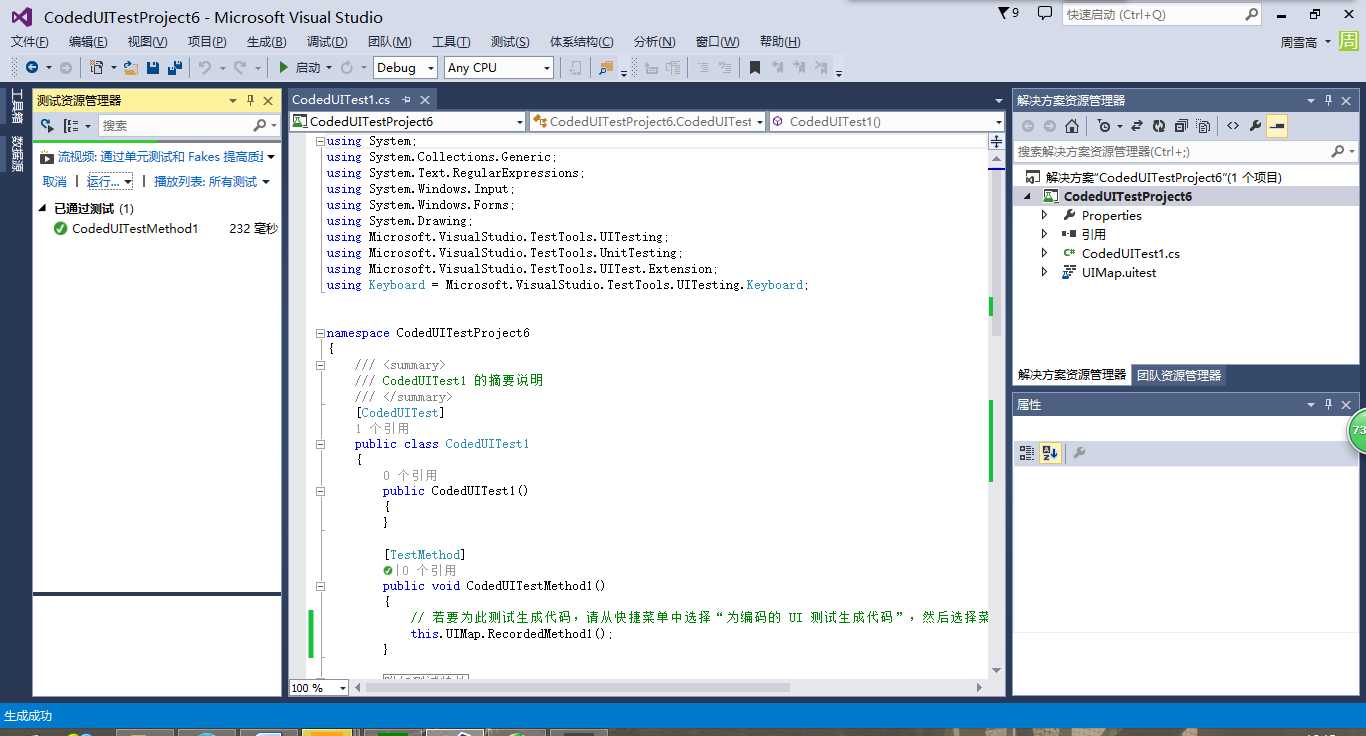Click the Save single-disk toolbar icon

[153, 67]
